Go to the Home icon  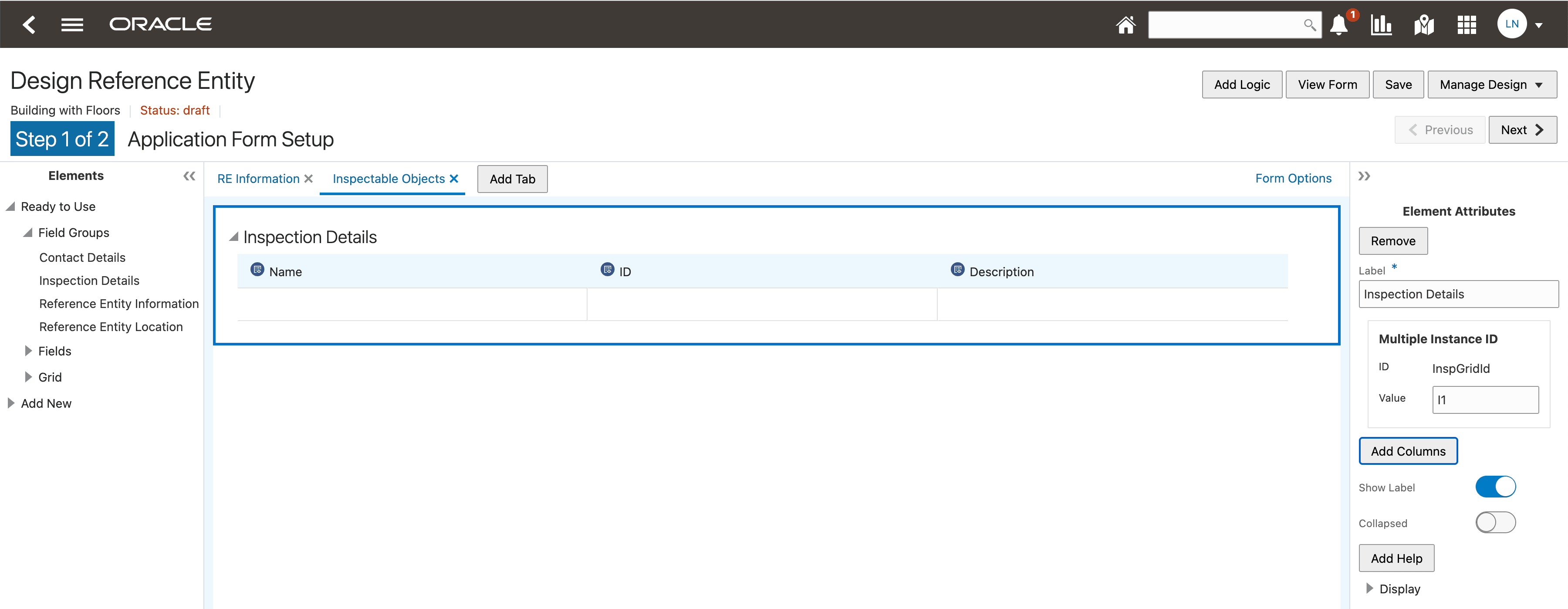pyautogui.click(x=1125, y=24)
